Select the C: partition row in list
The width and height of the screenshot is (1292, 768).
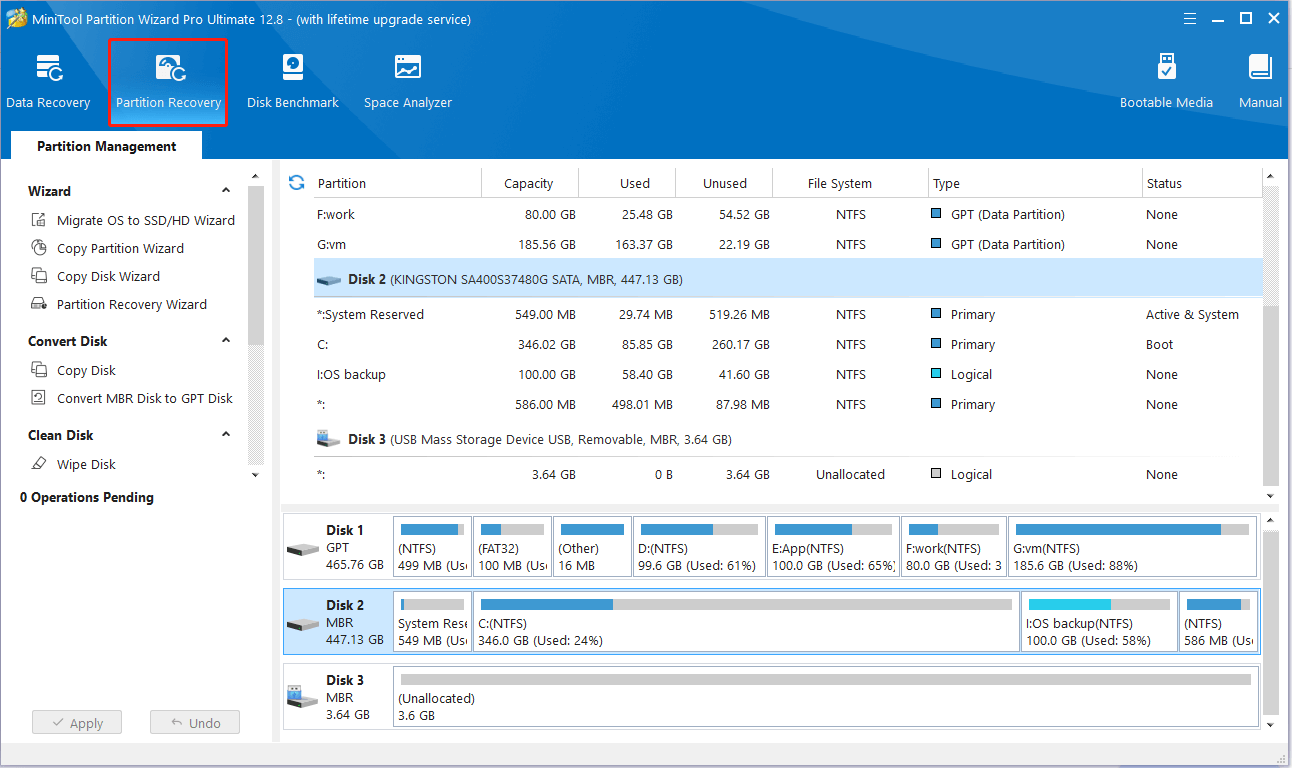[788, 344]
